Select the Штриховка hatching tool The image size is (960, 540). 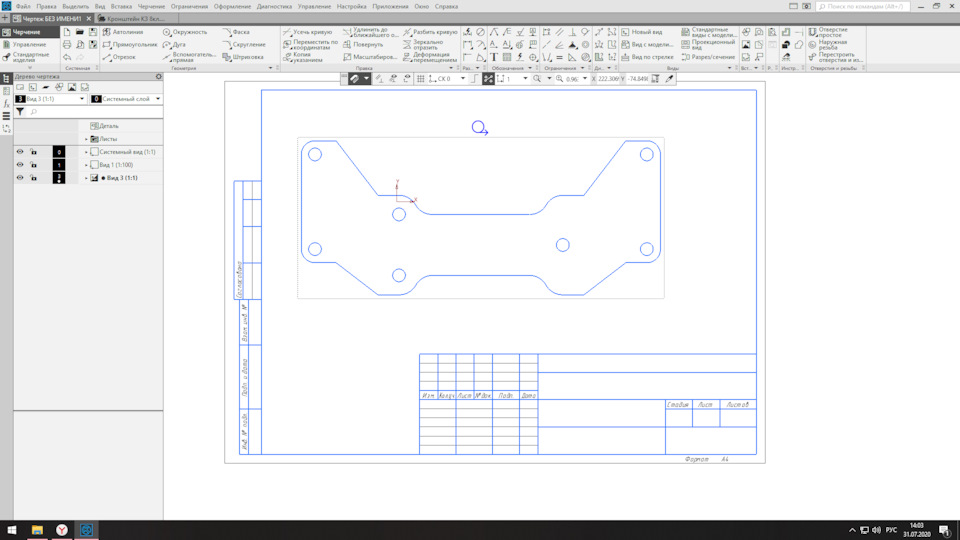[x=243, y=57]
